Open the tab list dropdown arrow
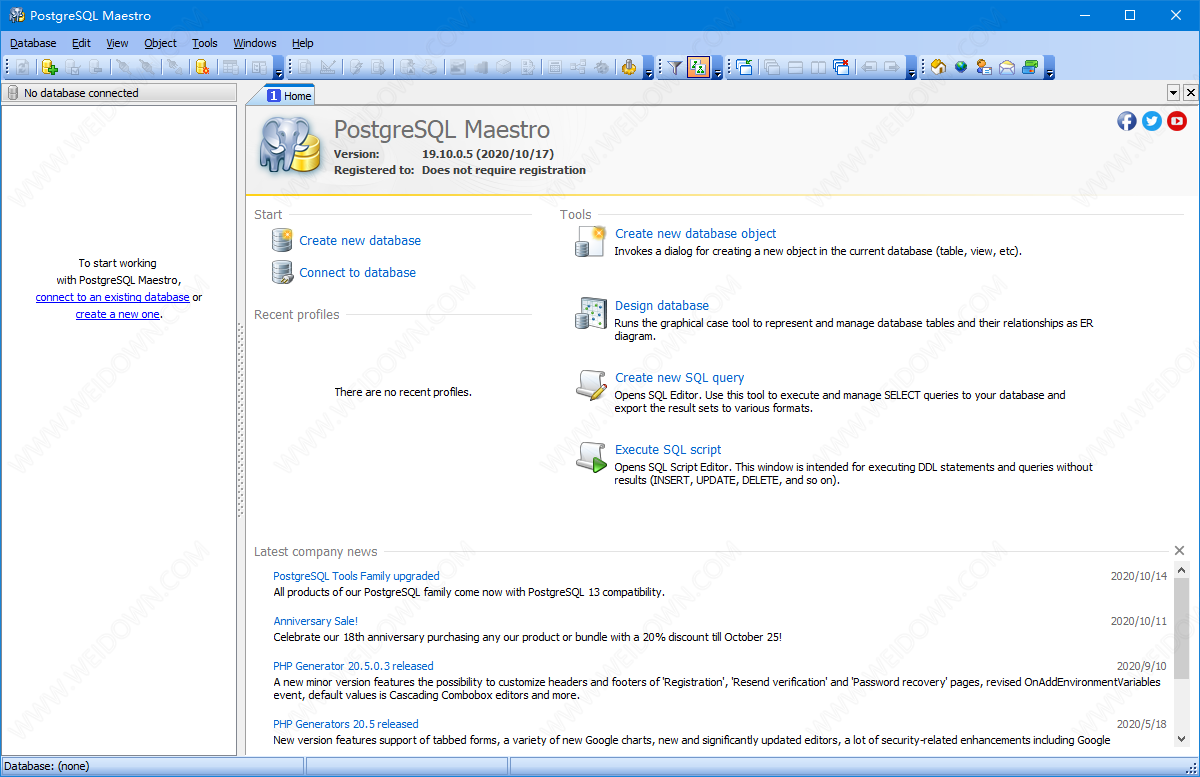This screenshot has width=1200, height=777. pyautogui.click(x=1174, y=92)
